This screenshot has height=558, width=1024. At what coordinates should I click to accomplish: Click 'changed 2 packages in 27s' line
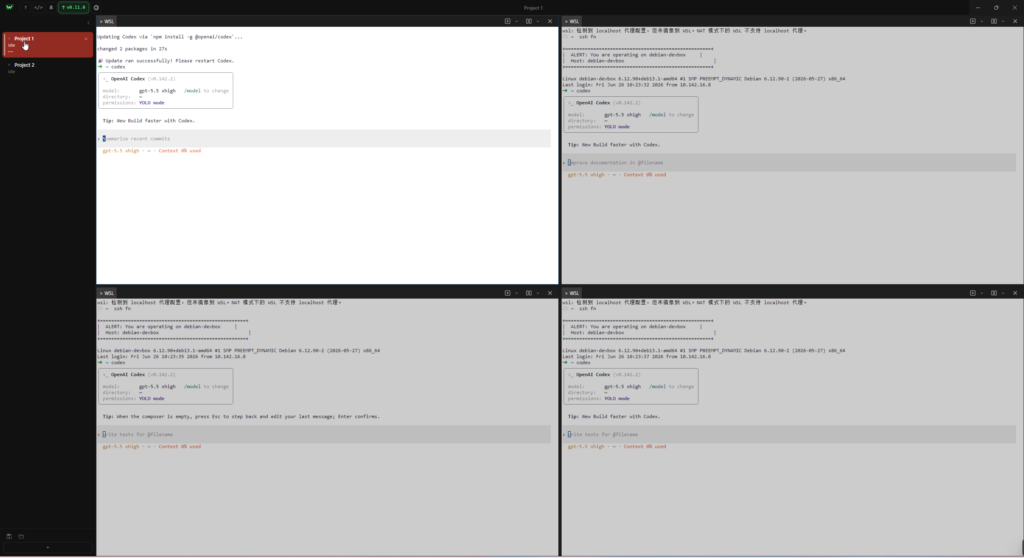click(132, 49)
